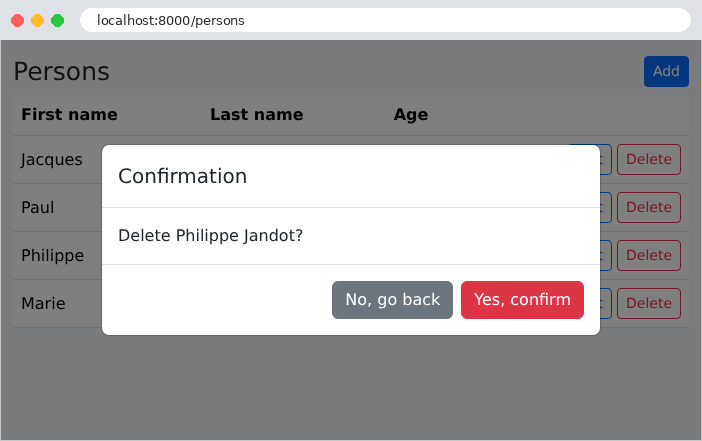Delete the Jacques row
The width and height of the screenshot is (702, 441).
649,159
